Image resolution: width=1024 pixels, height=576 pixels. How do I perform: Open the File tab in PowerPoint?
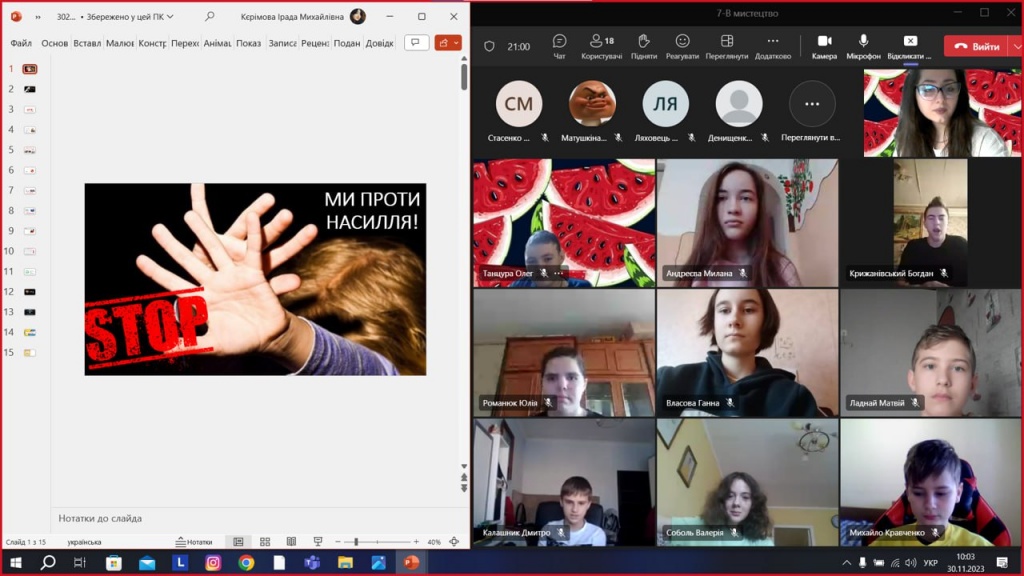coord(21,43)
